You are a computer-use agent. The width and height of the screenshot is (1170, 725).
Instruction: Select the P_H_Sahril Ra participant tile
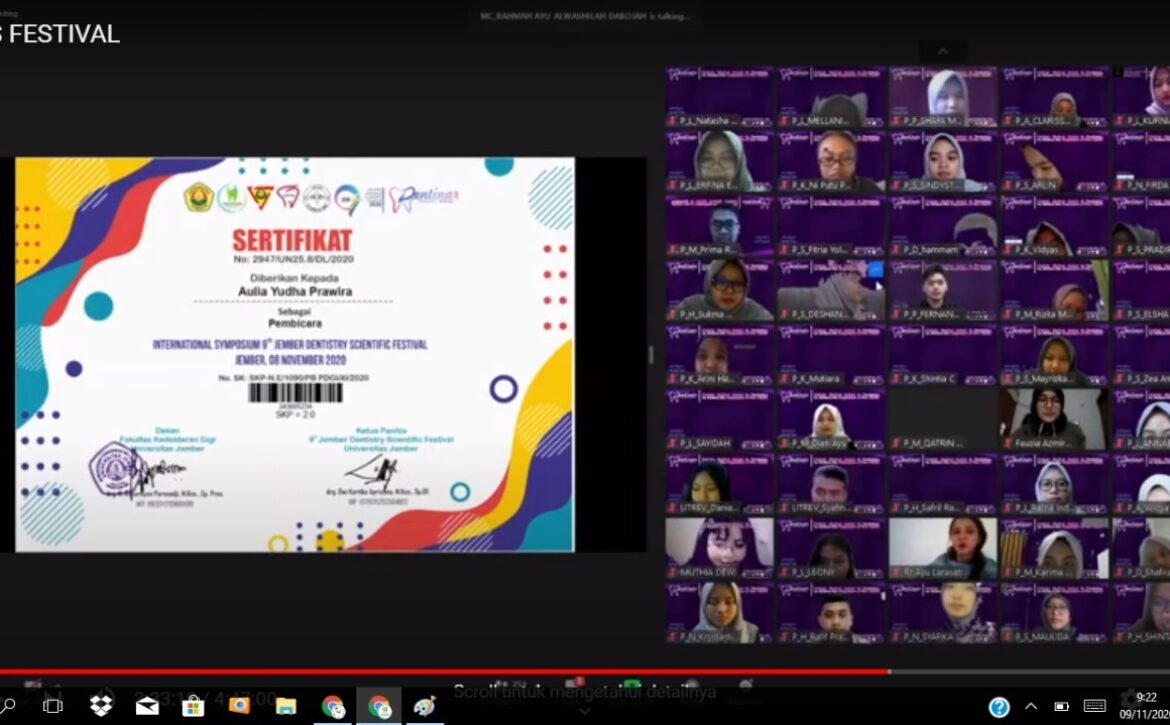943,484
